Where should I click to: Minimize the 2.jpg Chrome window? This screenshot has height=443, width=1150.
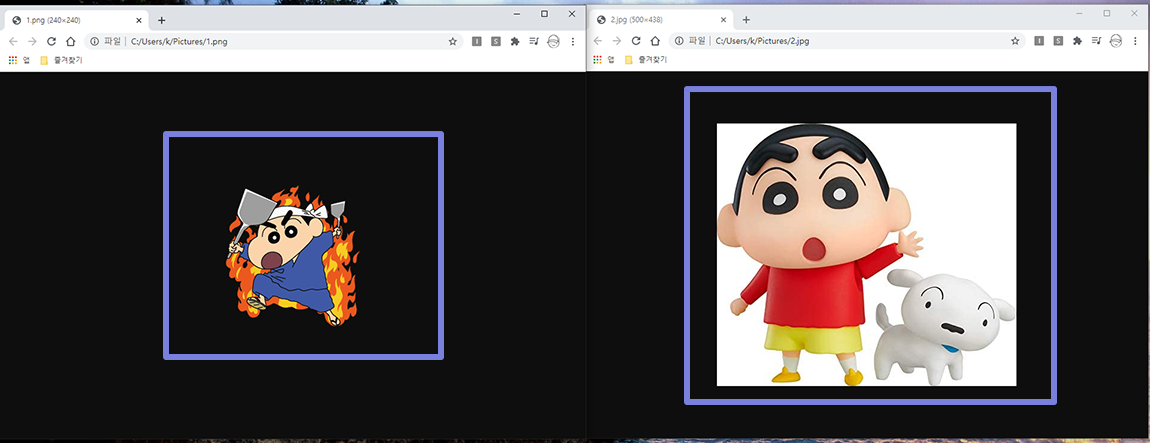(1080, 13)
